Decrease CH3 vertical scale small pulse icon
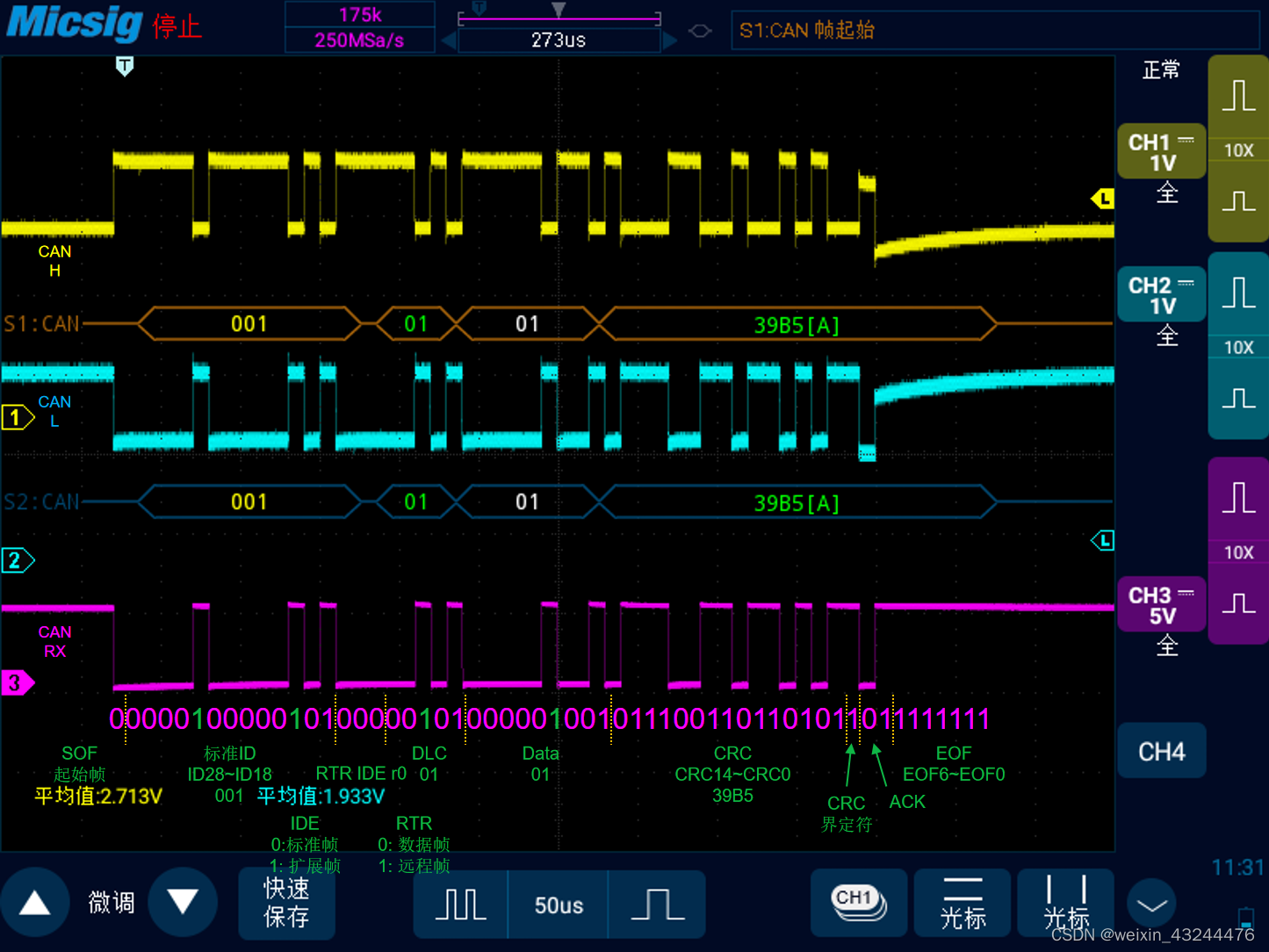This screenshot has height=952, width=1269. pyautogui.click(x=1238, y=604)
